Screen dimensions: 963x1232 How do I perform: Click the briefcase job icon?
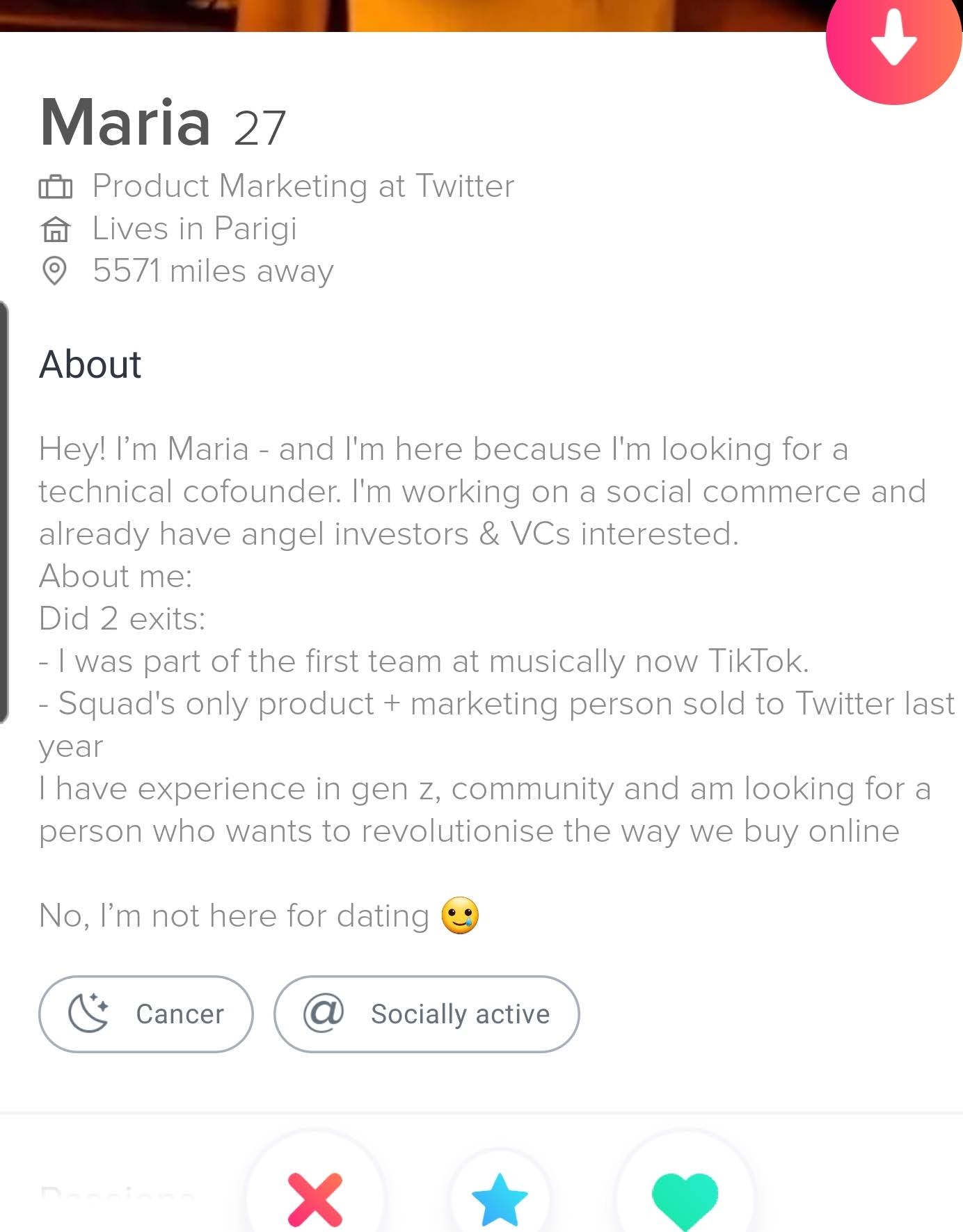(55, 186)
